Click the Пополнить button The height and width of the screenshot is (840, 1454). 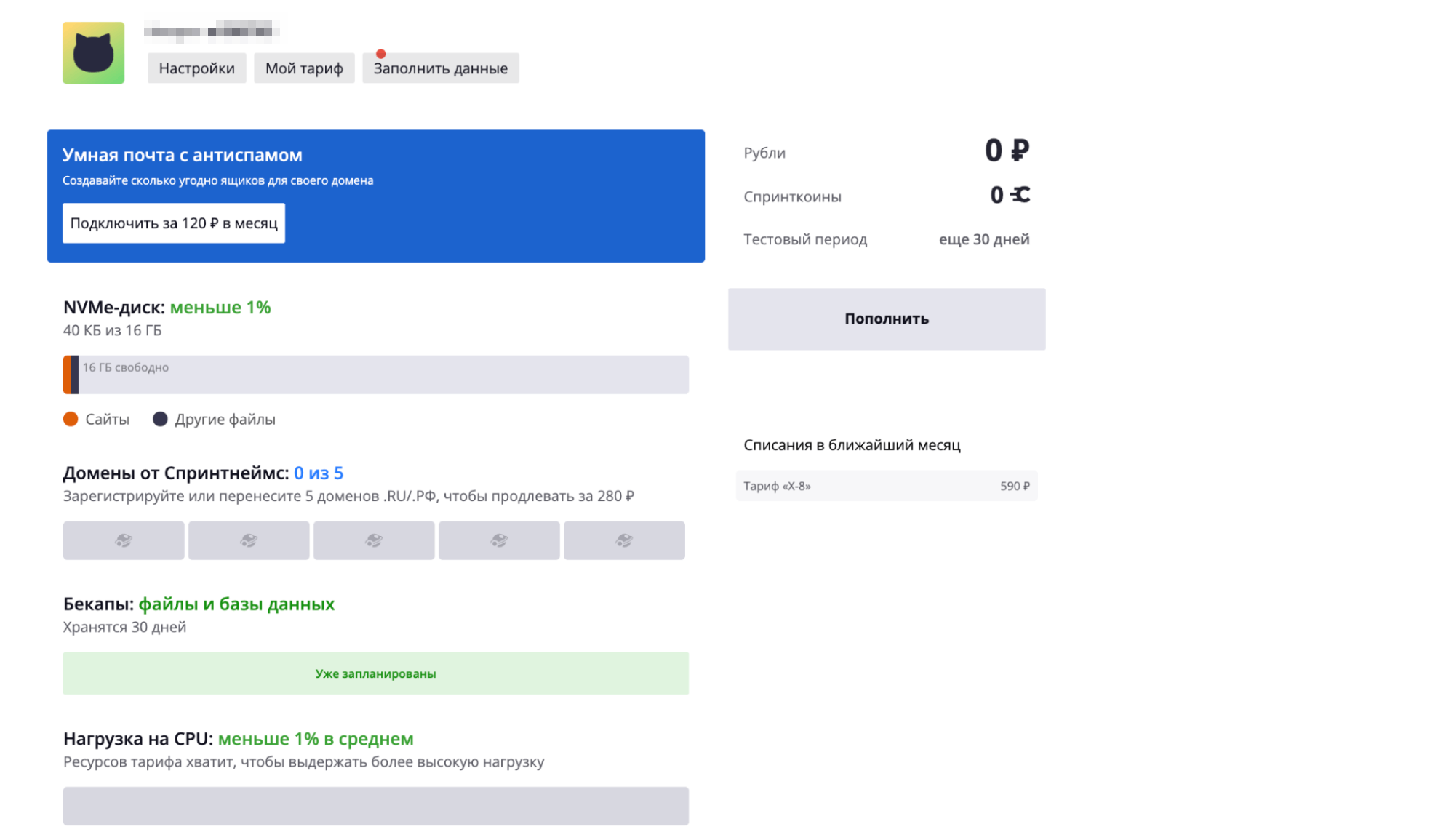887,319
